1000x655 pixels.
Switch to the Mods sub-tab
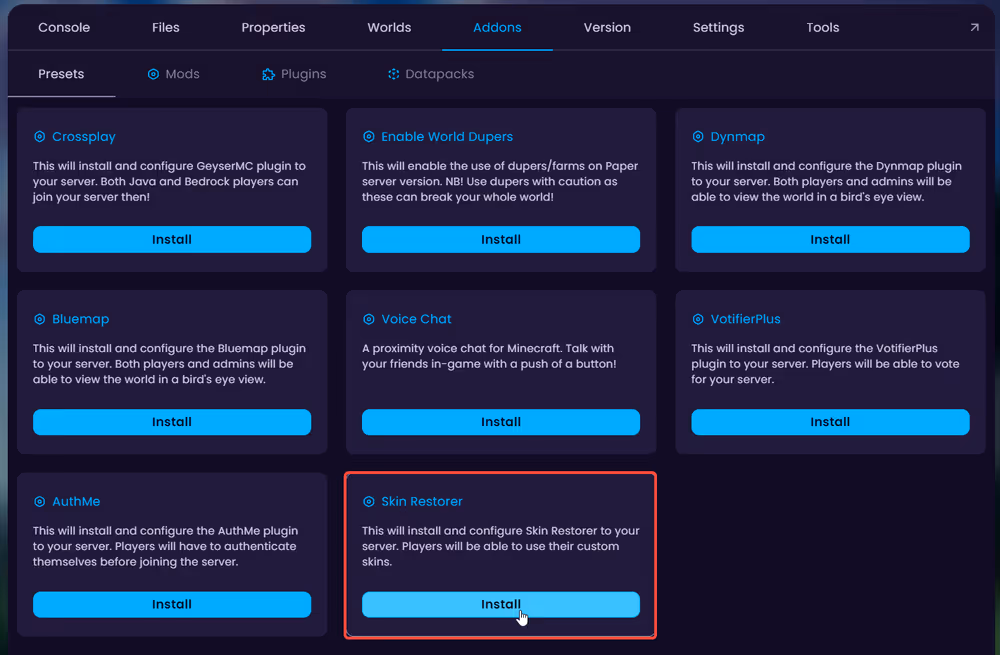pos(173,74)
